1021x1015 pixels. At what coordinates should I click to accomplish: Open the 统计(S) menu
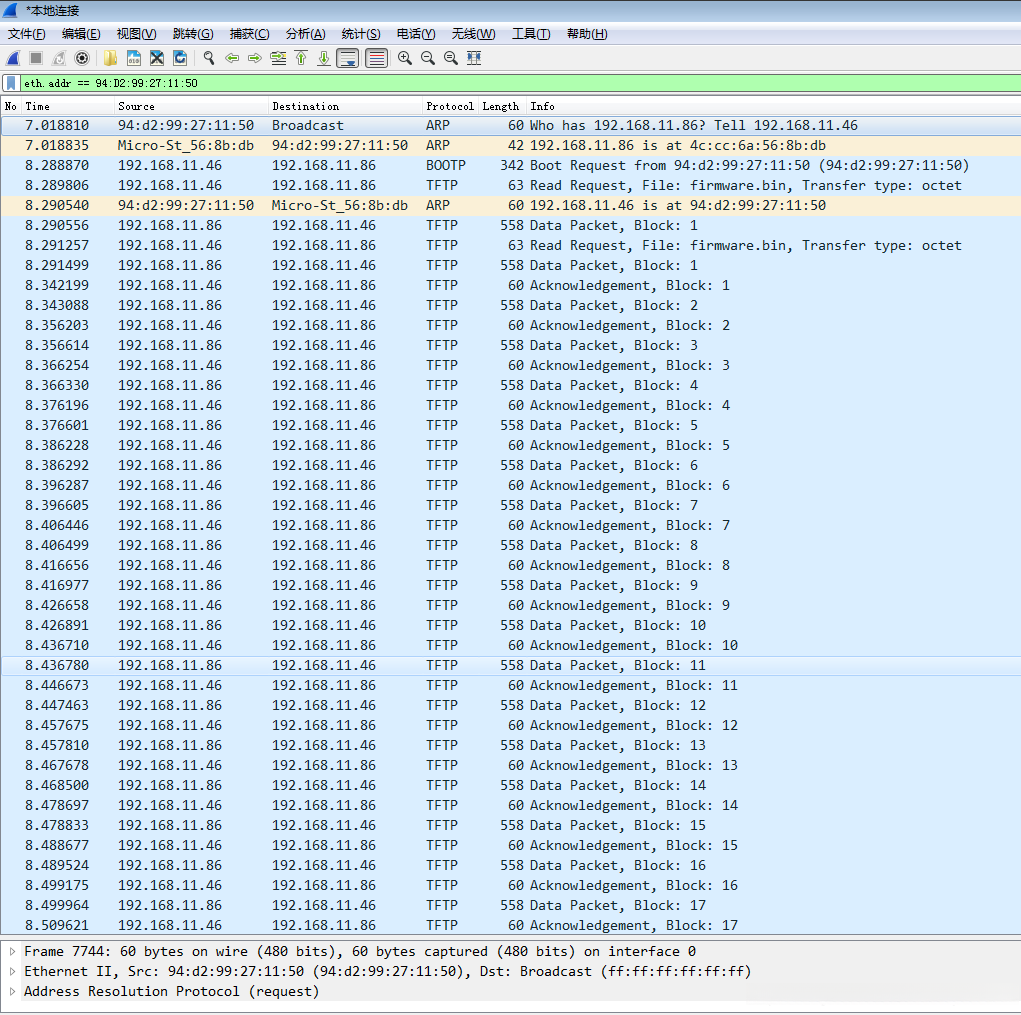click(x=361, y=34)
